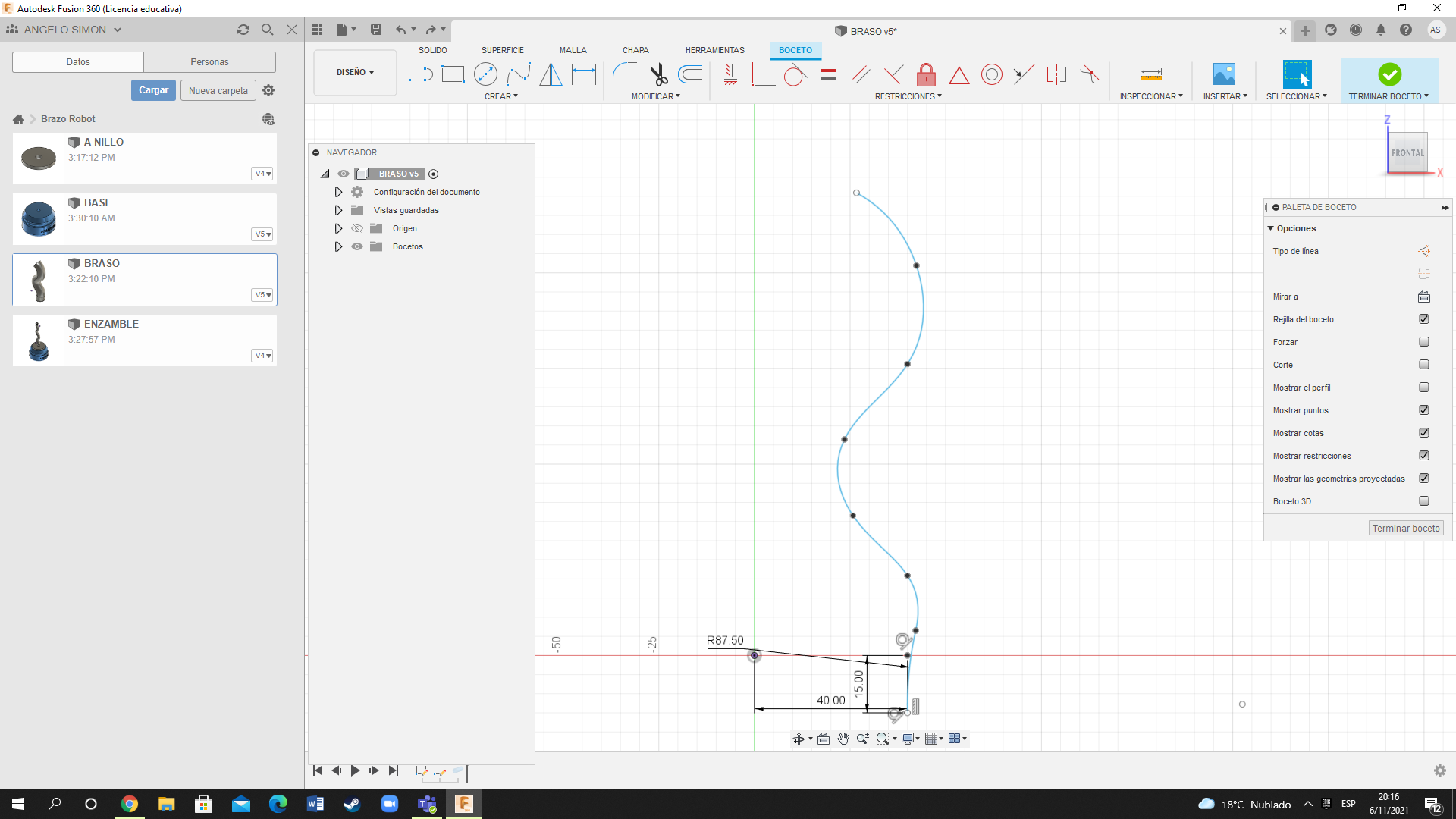The height and width of the screenshot is (819, 1456).
Task: Select the Line sketch tool
Action: click(420, 74)
